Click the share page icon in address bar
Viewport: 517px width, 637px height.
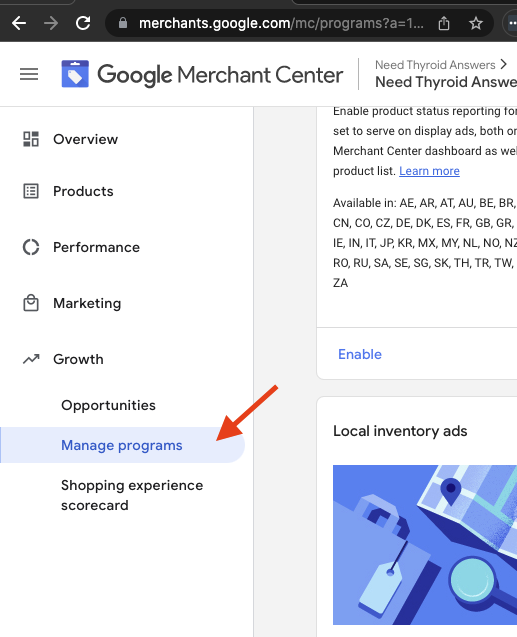444,23
